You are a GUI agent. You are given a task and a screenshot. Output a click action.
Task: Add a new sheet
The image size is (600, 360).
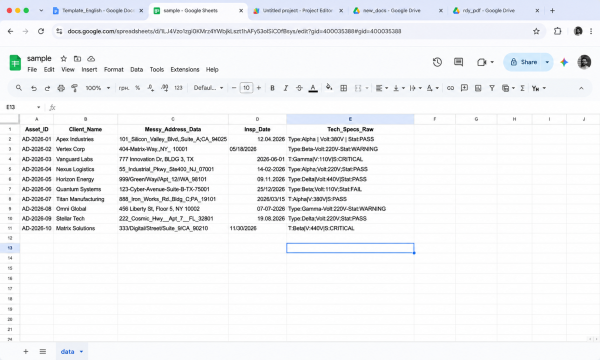pos(26,352)
